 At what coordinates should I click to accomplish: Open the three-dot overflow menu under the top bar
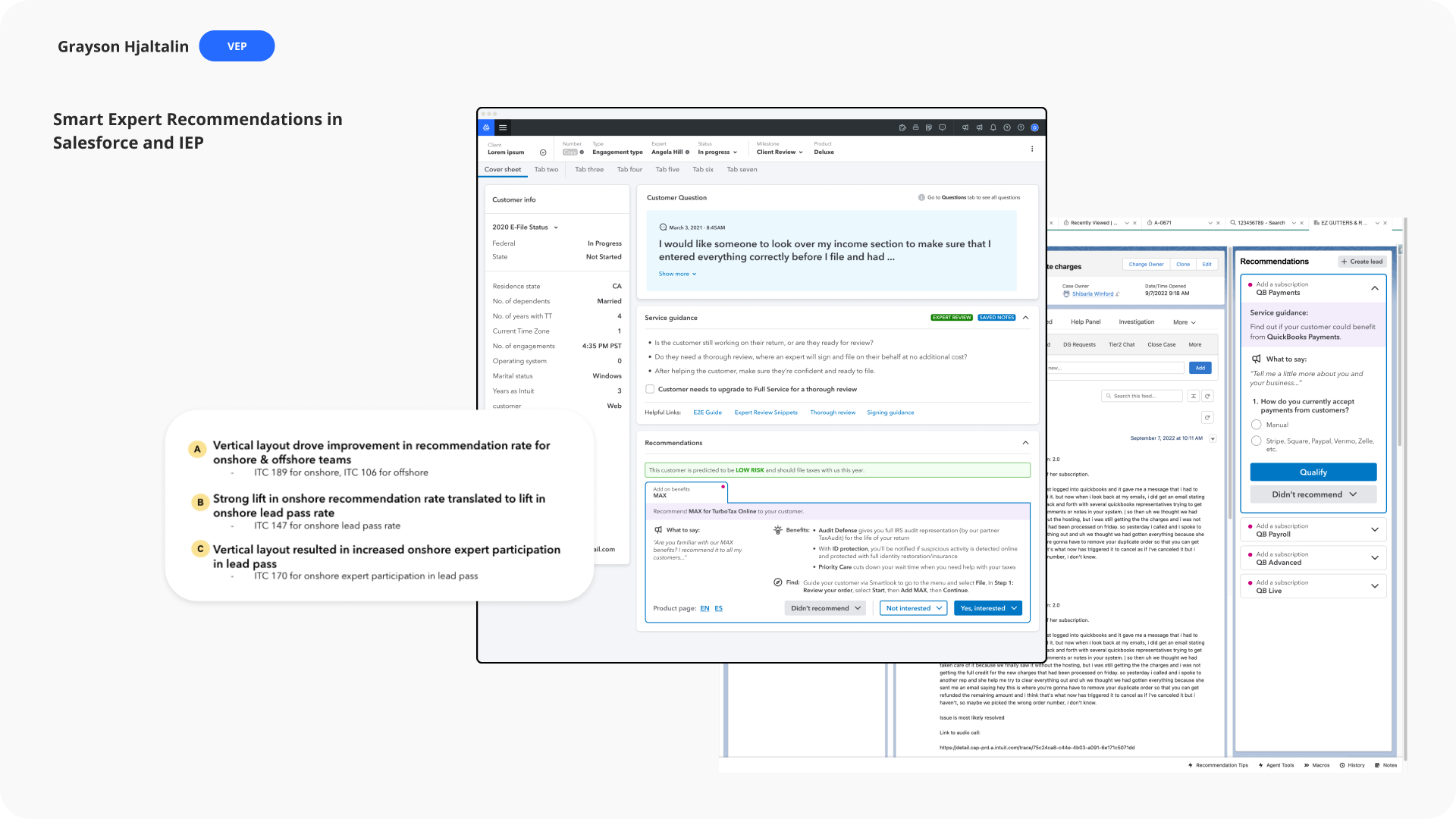tap(1031, 149)
